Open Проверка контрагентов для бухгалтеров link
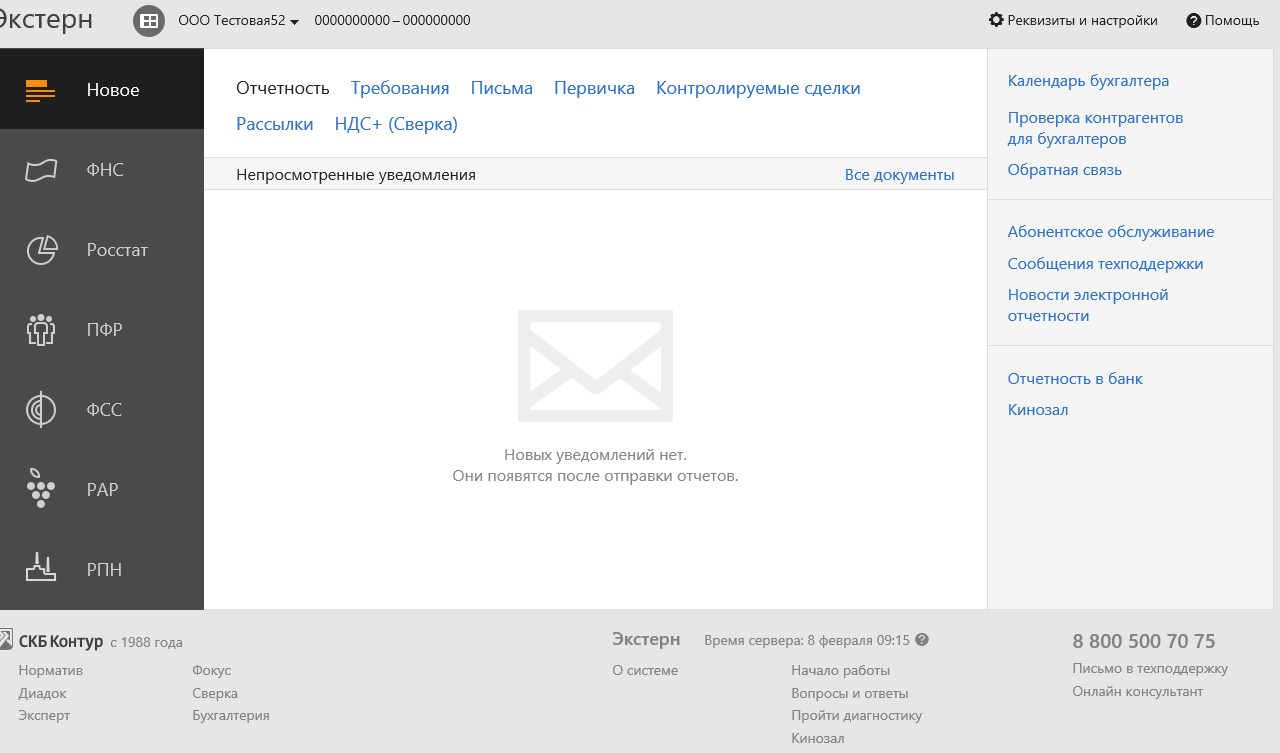Viewport: 1280px width, 753px height. [1095, 128]
